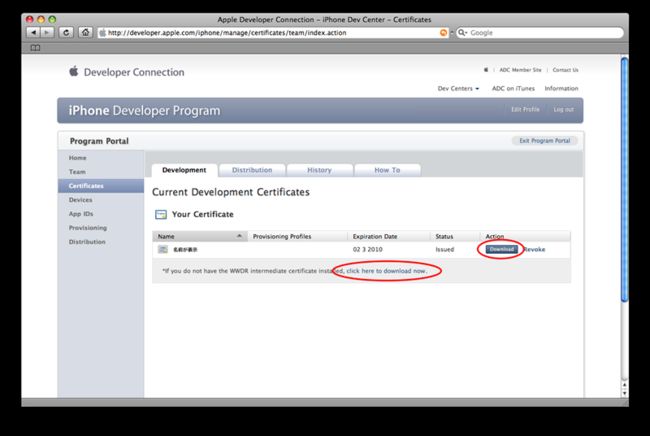This screenshot has width=650, height=436.
Task: Download the issued certificate
Action: coord(502,249)
